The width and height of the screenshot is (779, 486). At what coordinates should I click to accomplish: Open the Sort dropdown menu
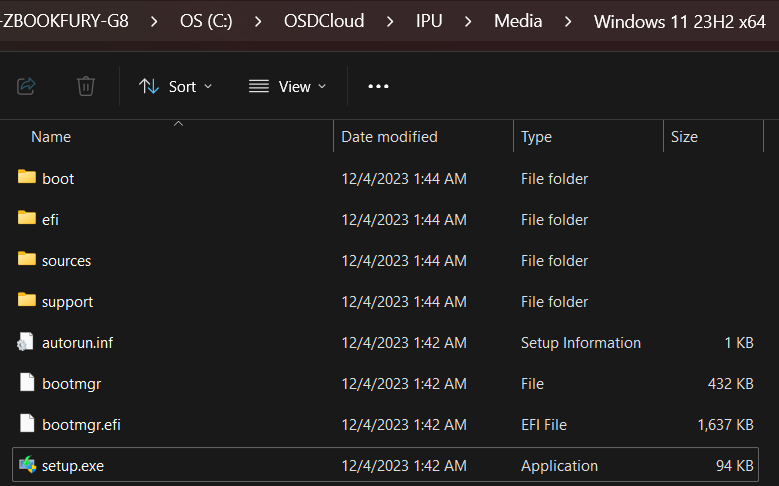[175, 86]
